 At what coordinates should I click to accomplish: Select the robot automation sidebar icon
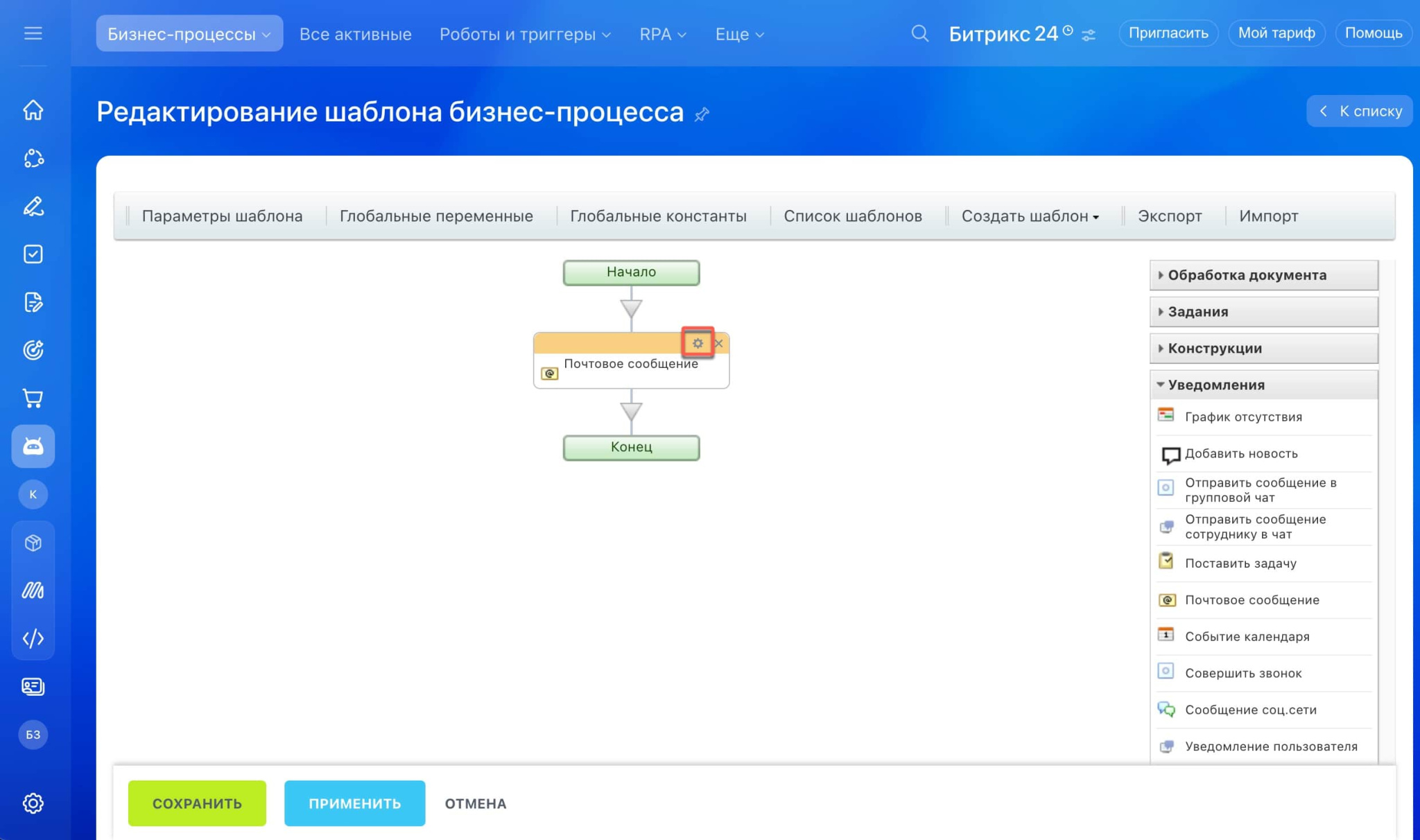[33, 446]
